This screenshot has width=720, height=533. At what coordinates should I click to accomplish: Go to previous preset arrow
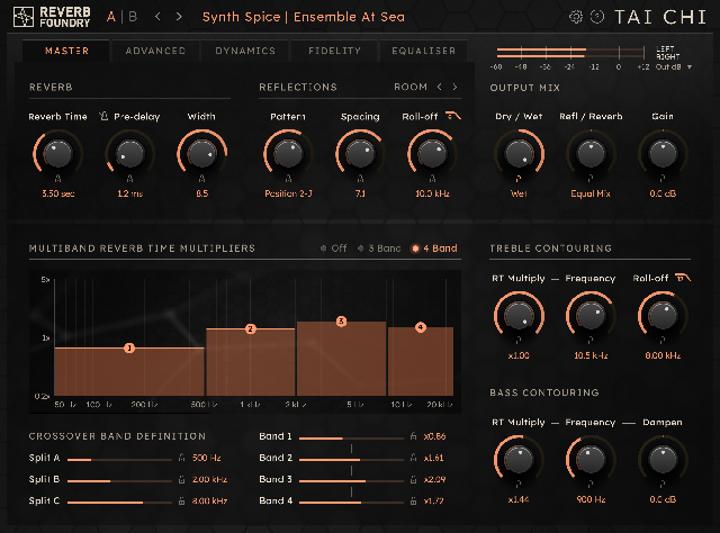[158, 17]
